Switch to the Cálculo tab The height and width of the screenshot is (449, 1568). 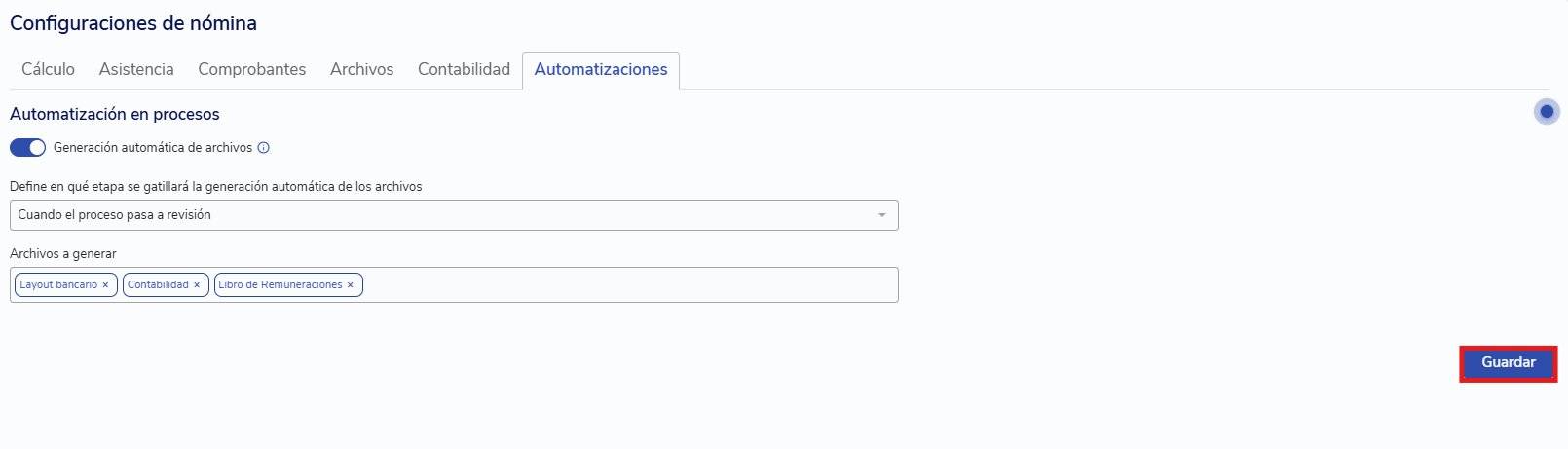48,69
